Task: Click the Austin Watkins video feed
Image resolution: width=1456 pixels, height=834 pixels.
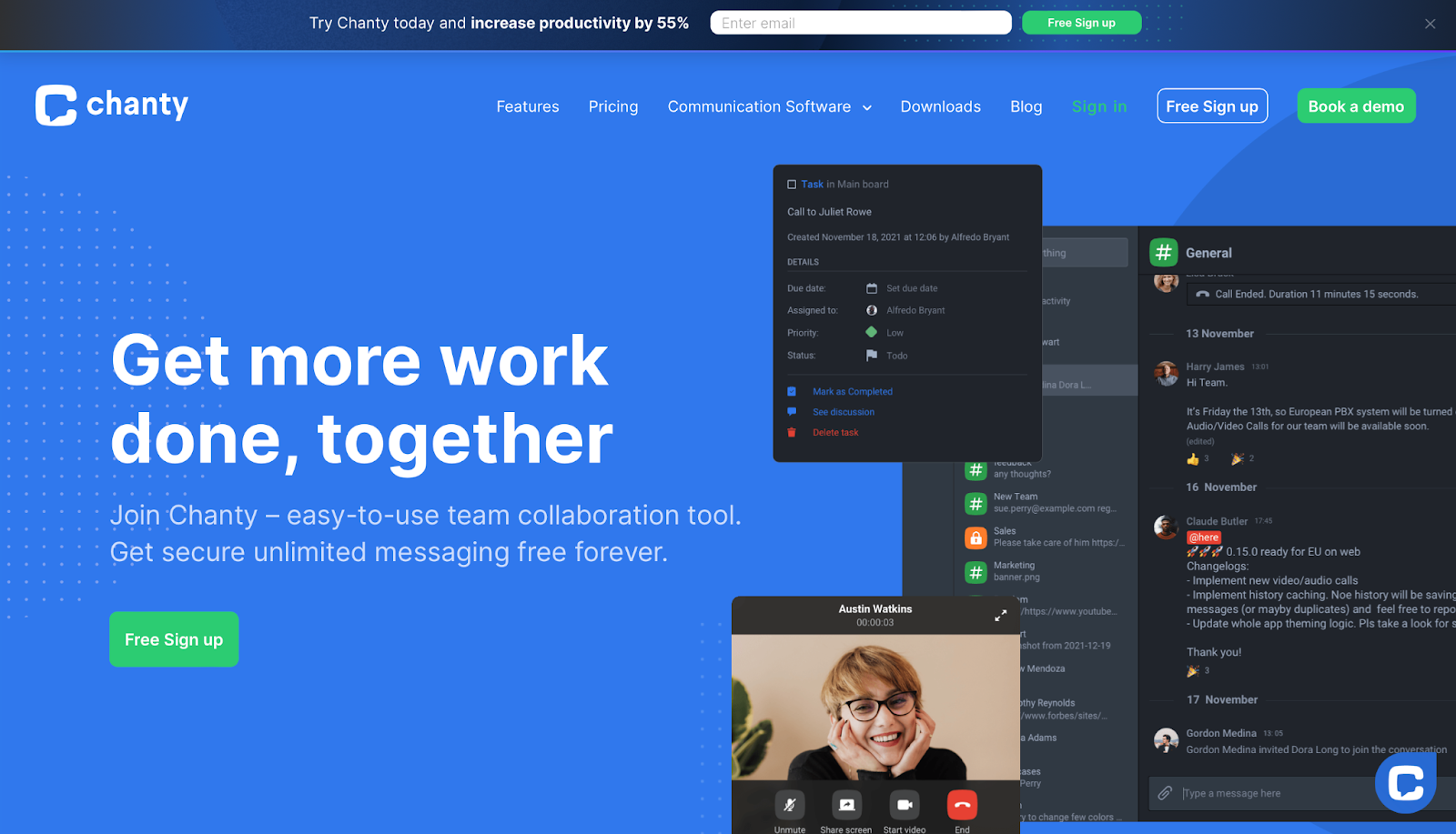Action: click(x=875, y=707)
